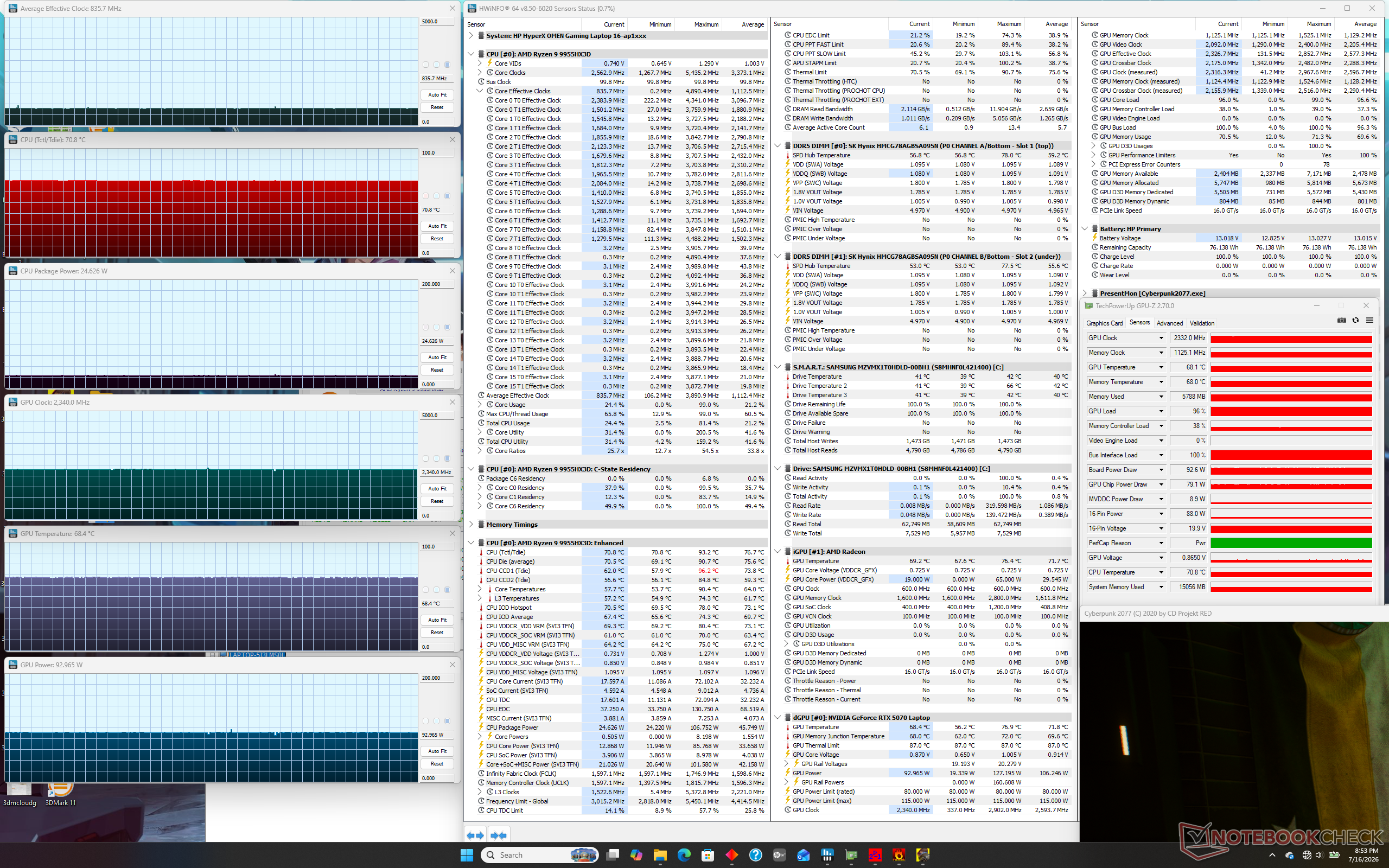The height and width of the screenshot is (868, 1389).
Task: Click the GPU Load red graph bar in GPU-Z
Action: coord(1291,412)
